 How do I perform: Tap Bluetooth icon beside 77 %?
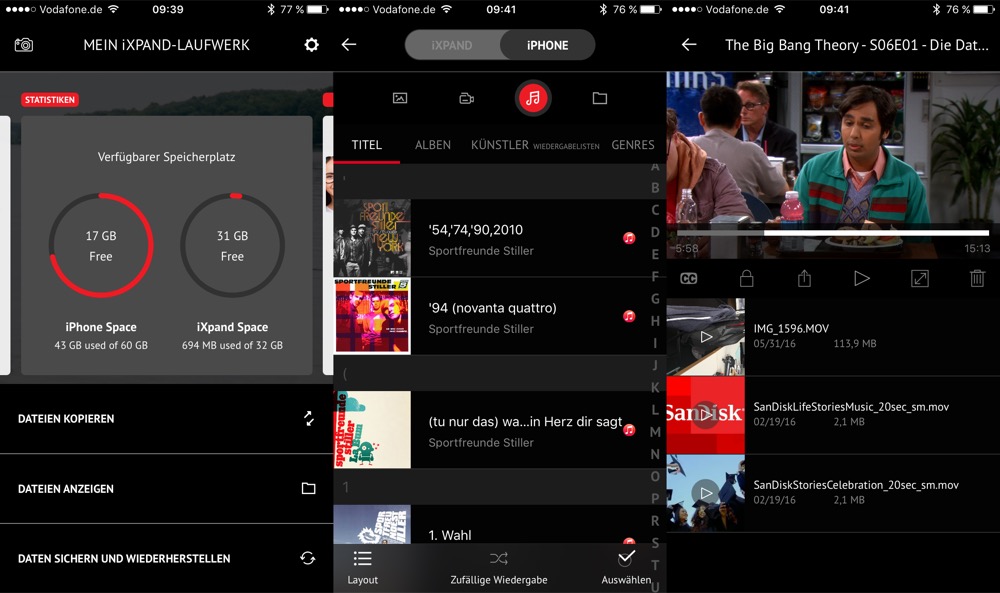270,10
